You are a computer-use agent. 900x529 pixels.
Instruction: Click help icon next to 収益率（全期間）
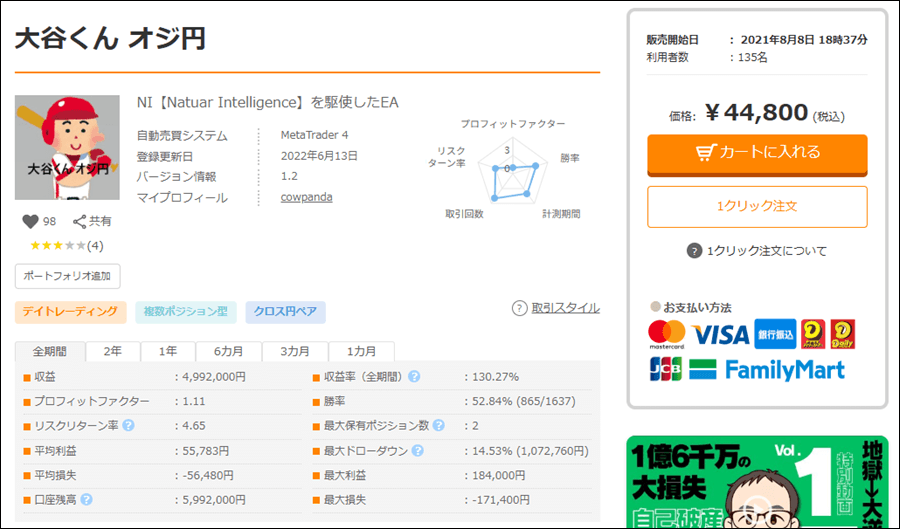[414, 377]
